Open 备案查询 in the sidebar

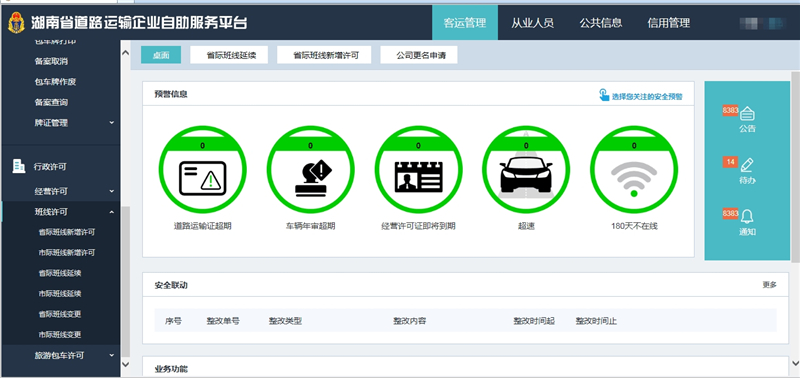click(51, 102)
